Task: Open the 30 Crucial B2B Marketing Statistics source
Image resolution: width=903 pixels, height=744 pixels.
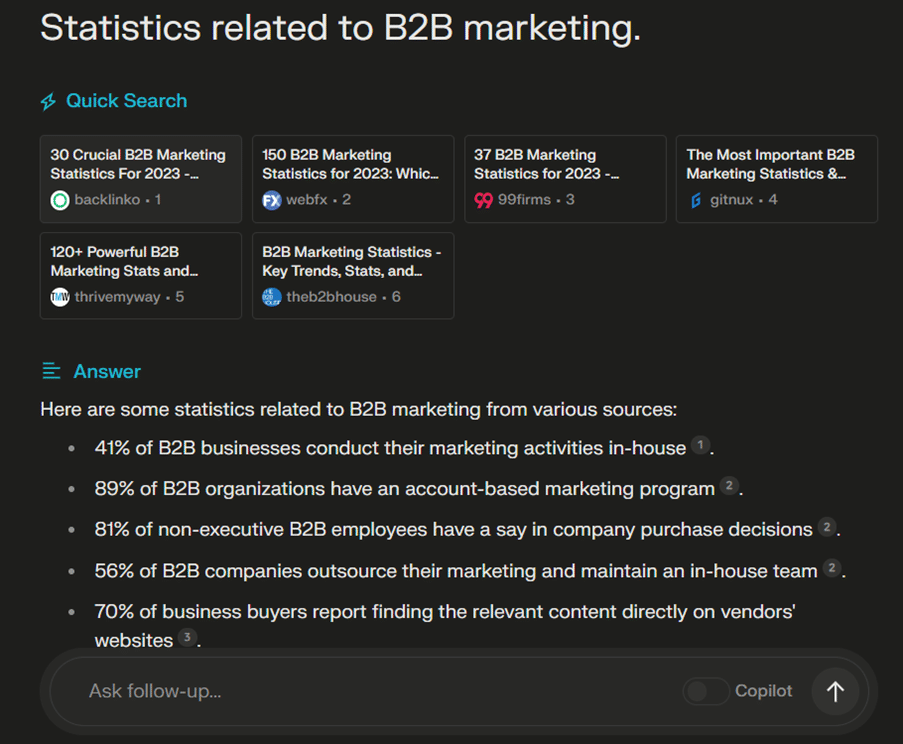Action: tap(140, 178)
